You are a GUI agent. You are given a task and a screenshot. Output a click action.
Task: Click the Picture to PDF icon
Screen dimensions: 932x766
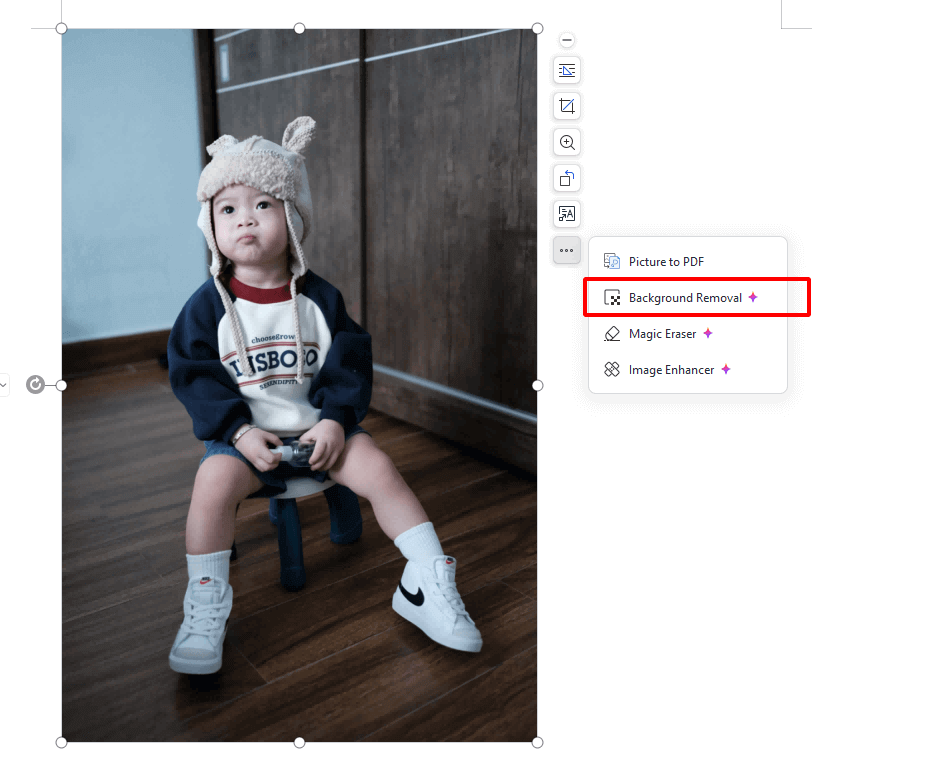pos(612,261)
